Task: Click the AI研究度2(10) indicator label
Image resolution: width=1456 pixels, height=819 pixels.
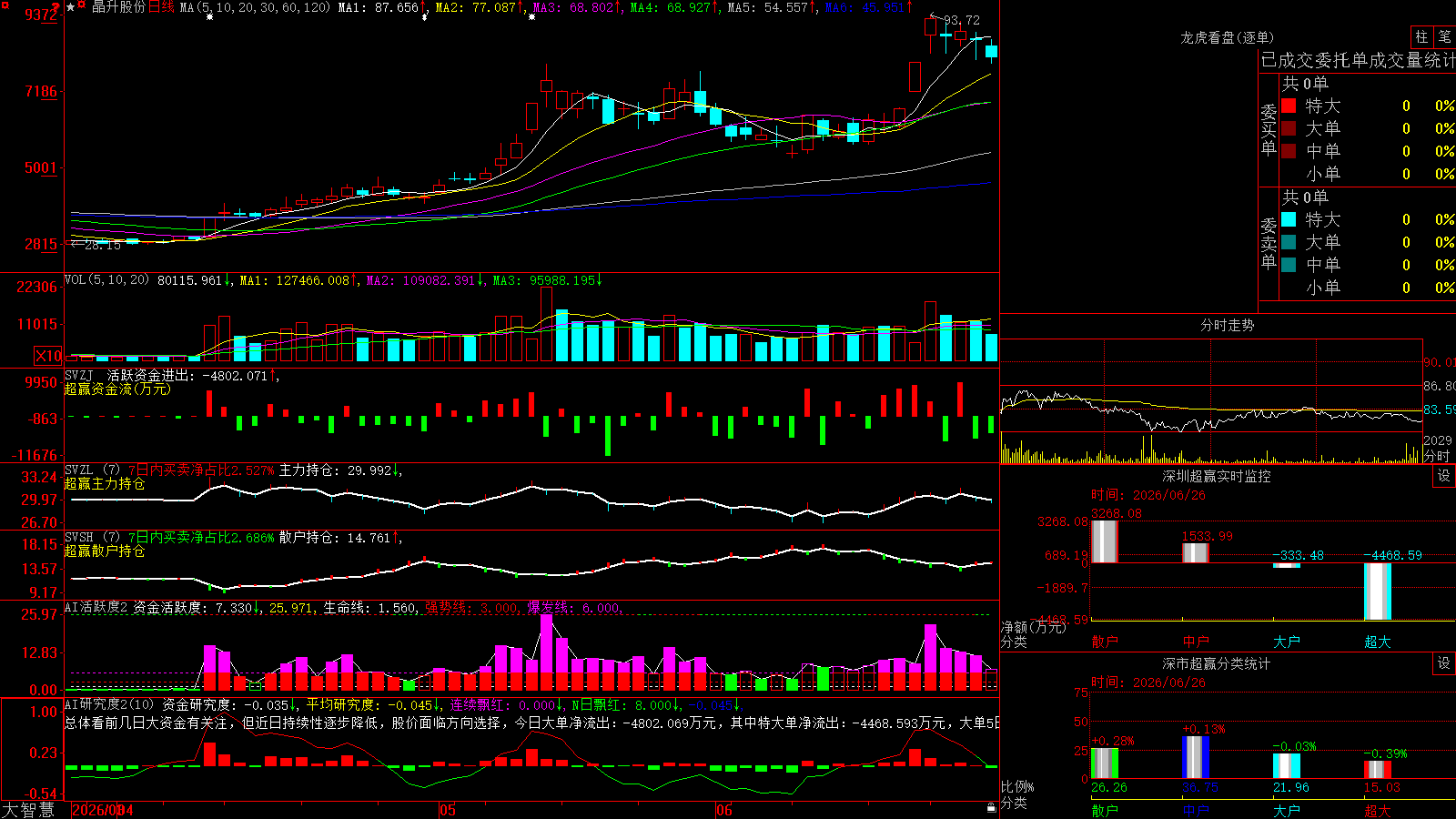Action: click(x=109, y=705)
